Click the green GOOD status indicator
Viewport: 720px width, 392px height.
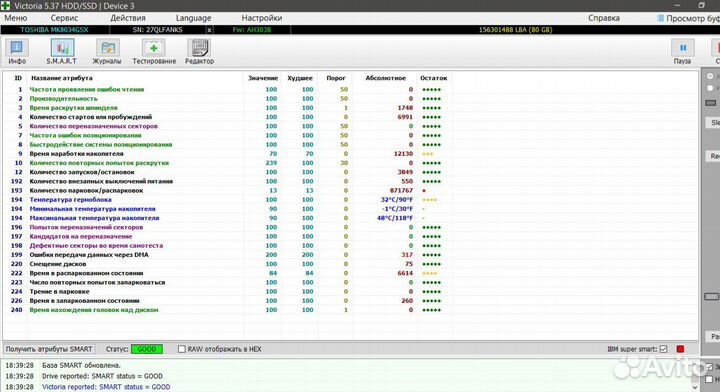point(147,349)
